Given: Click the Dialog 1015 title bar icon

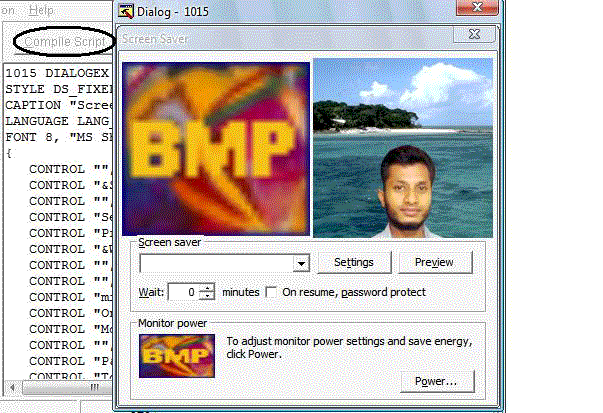Looking at the screenshot, I should (126, 11).
